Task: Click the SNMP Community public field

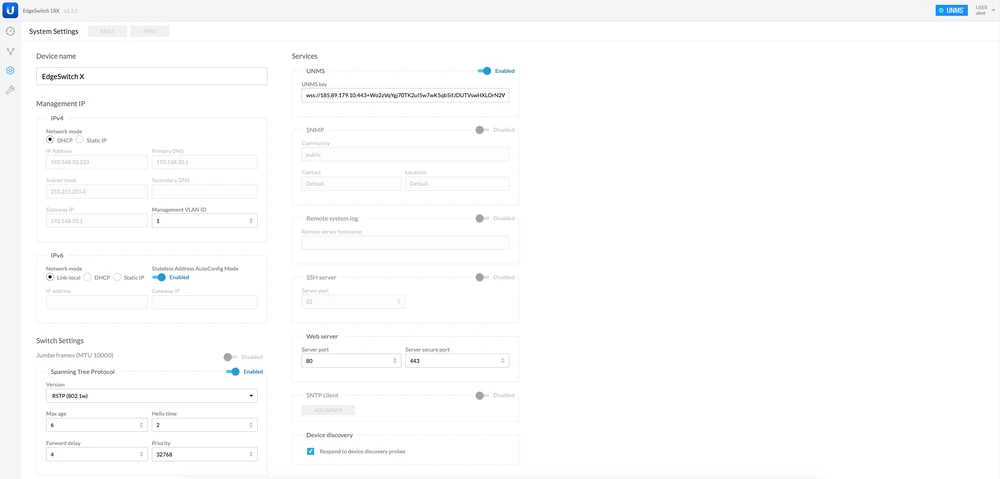Action: [x=405, y=154]
